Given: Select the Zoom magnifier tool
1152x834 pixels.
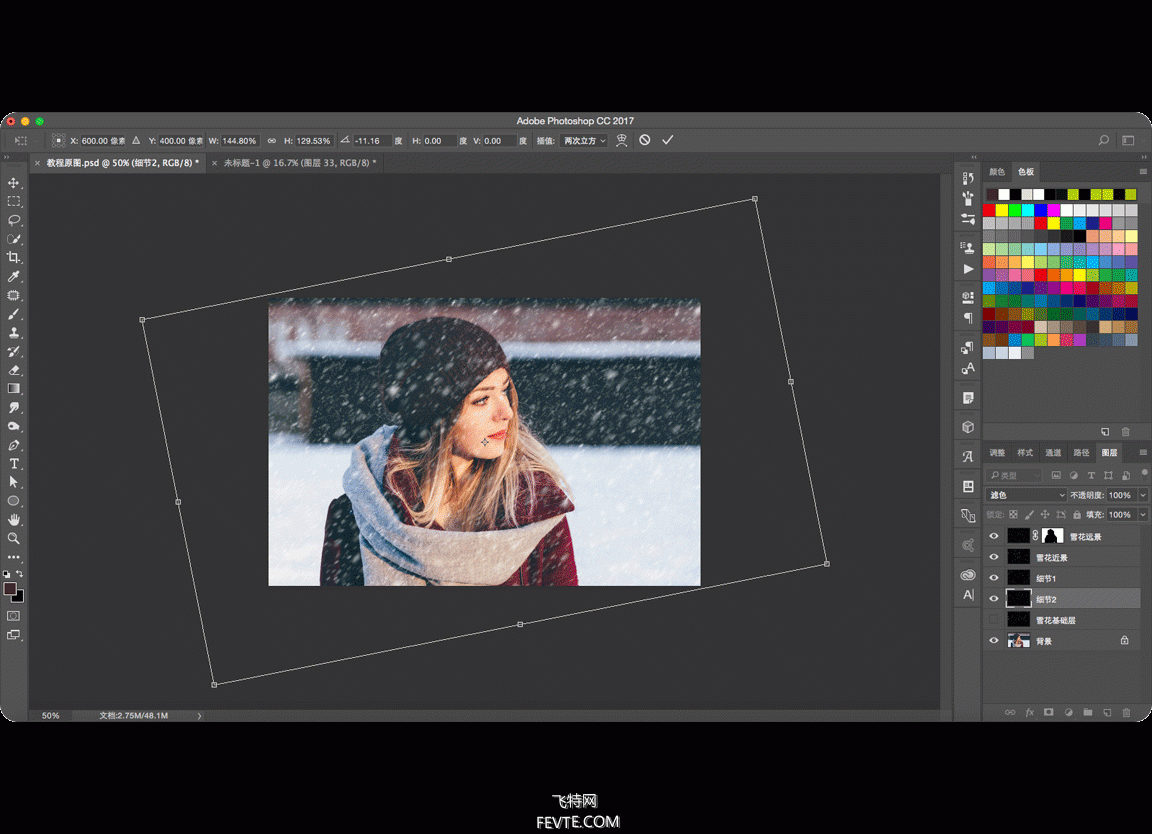Looking at the screenshot, I should (x=13, y=539).
